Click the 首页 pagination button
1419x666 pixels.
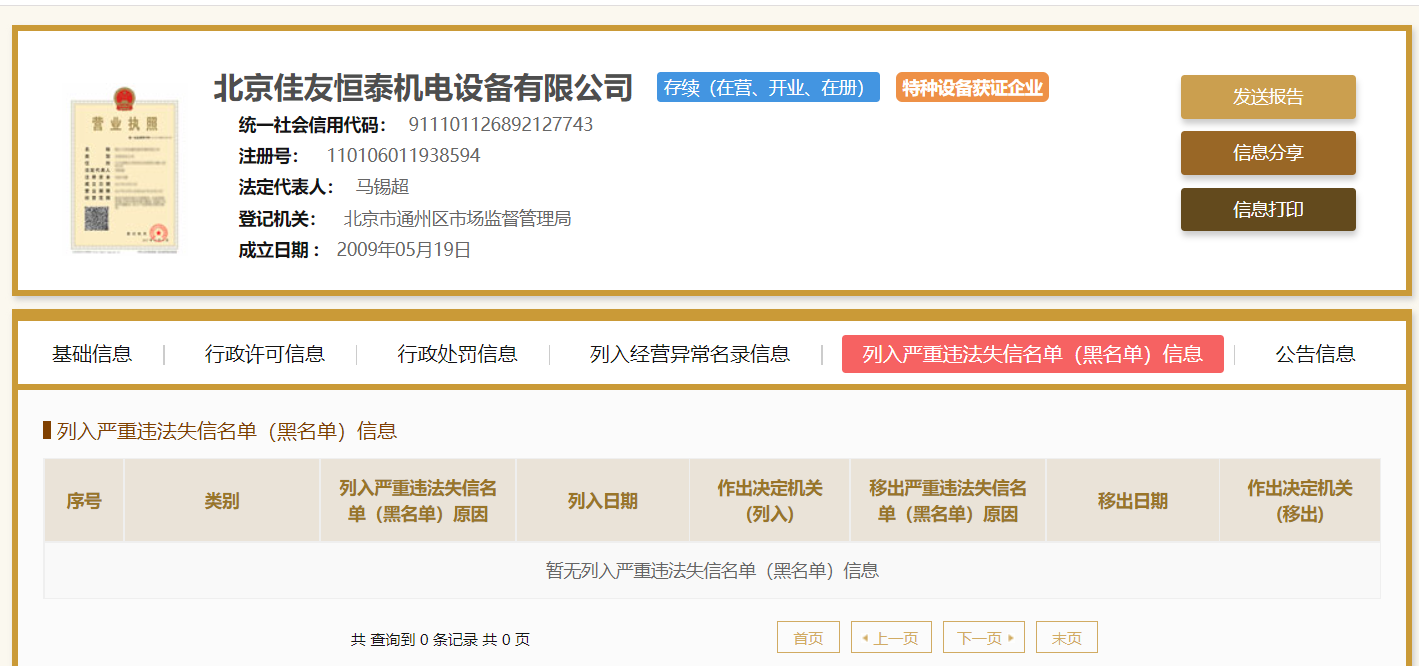pyautogui.click(x=808, y=638)
